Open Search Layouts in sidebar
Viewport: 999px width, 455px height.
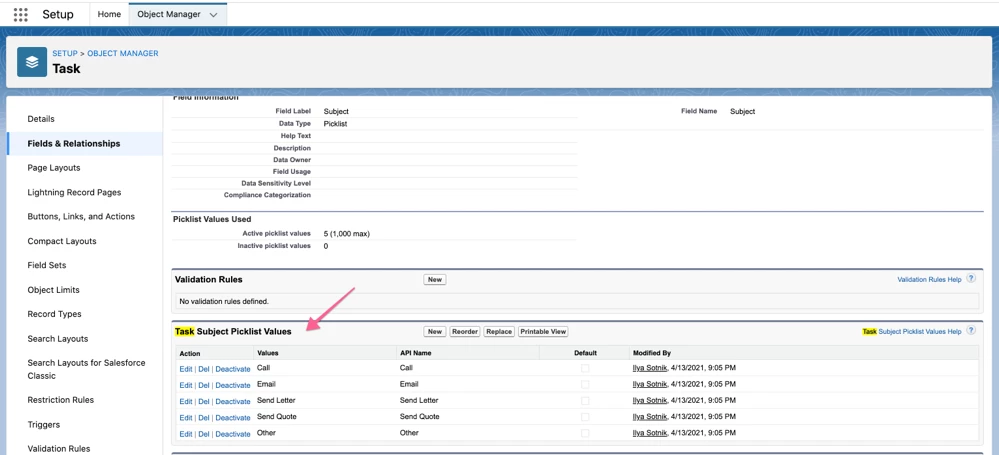coord(57,338)
